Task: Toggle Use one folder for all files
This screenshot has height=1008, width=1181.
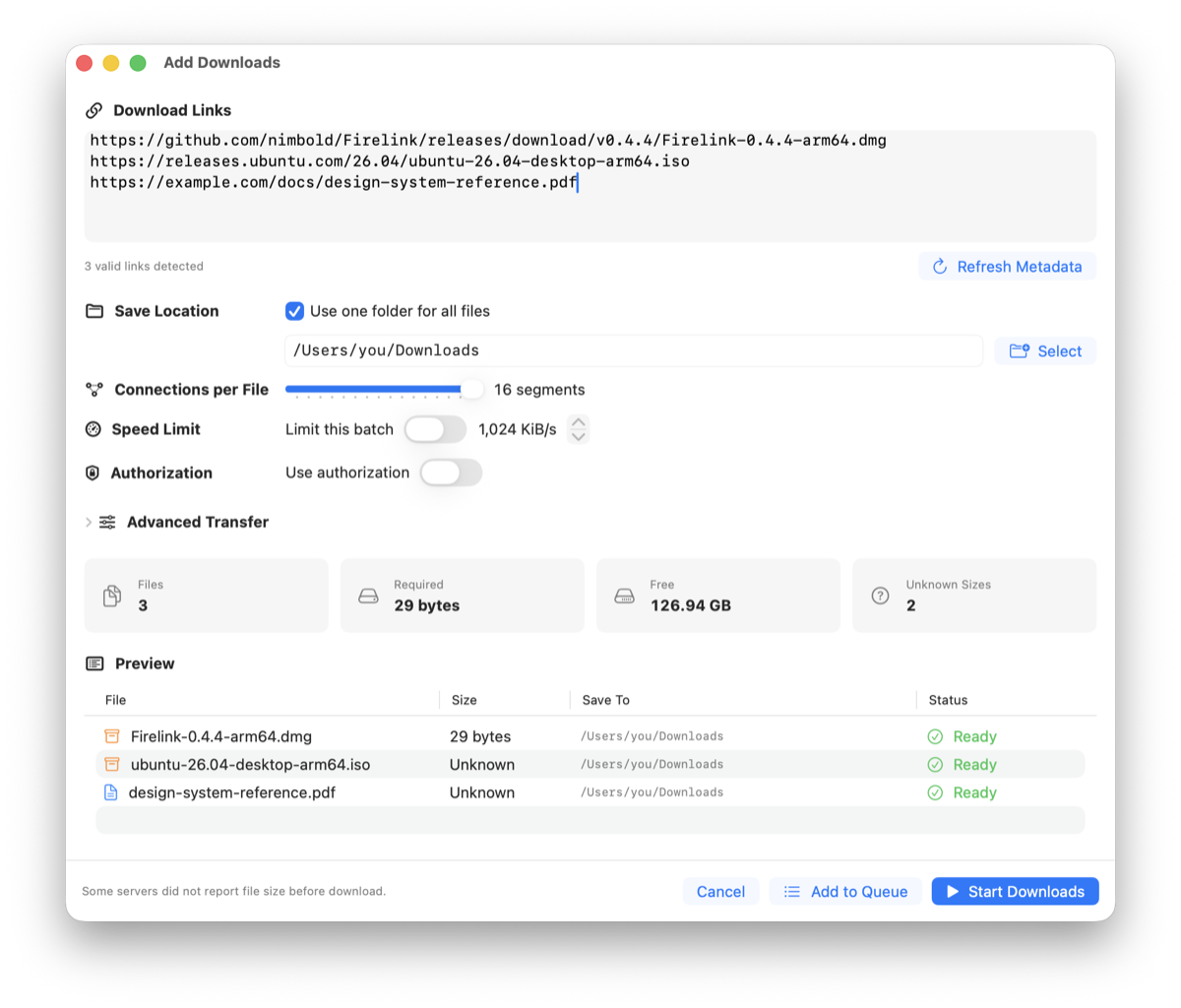Action: pos(294,311)
